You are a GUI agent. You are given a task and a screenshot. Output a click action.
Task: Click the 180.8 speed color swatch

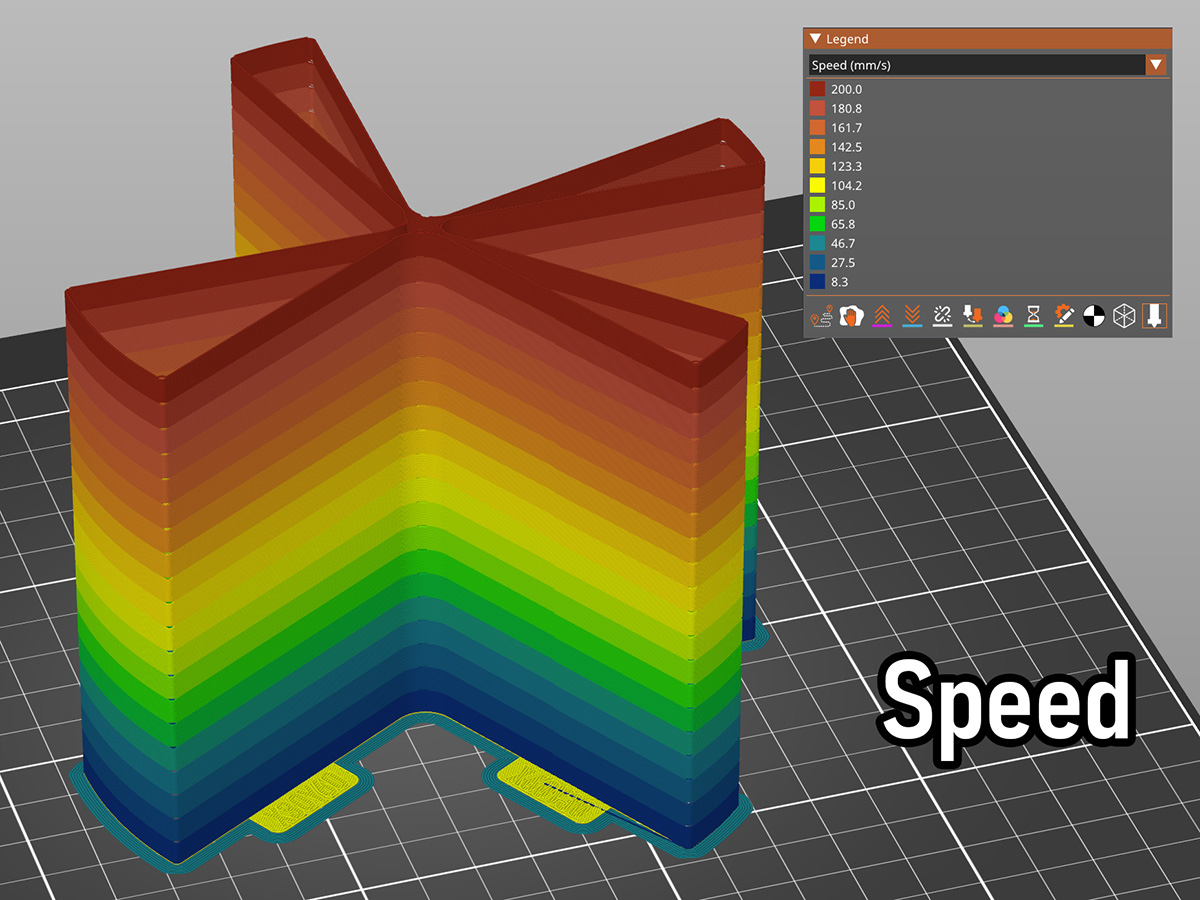point(817,108)
